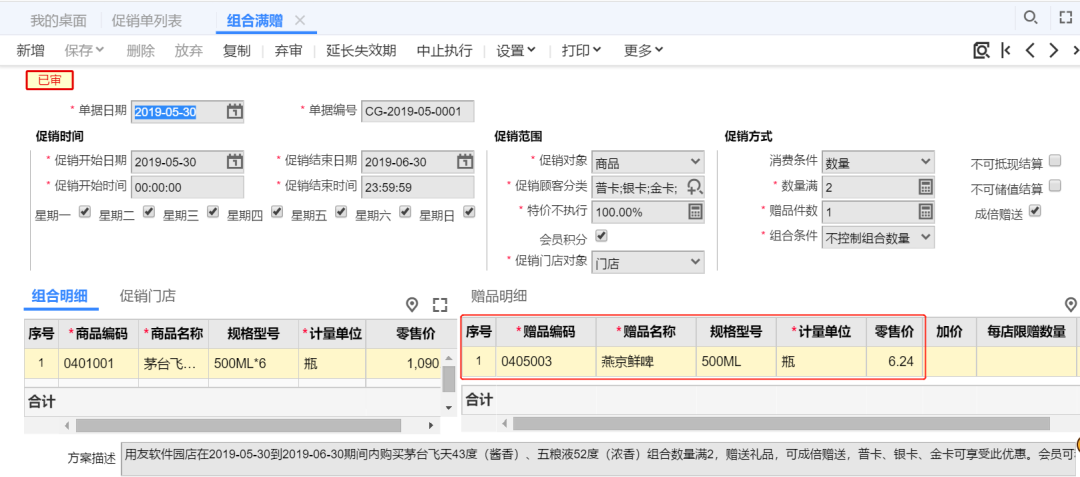Jump to the first record arrow
This screenshot has width=1080, height=477.
(1006, 50)
